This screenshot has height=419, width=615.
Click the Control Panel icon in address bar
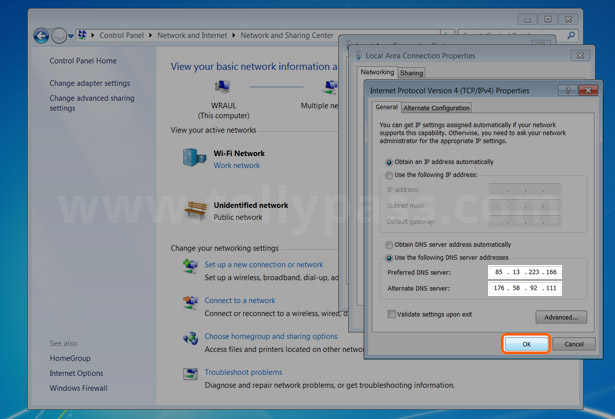click(82, 35)
